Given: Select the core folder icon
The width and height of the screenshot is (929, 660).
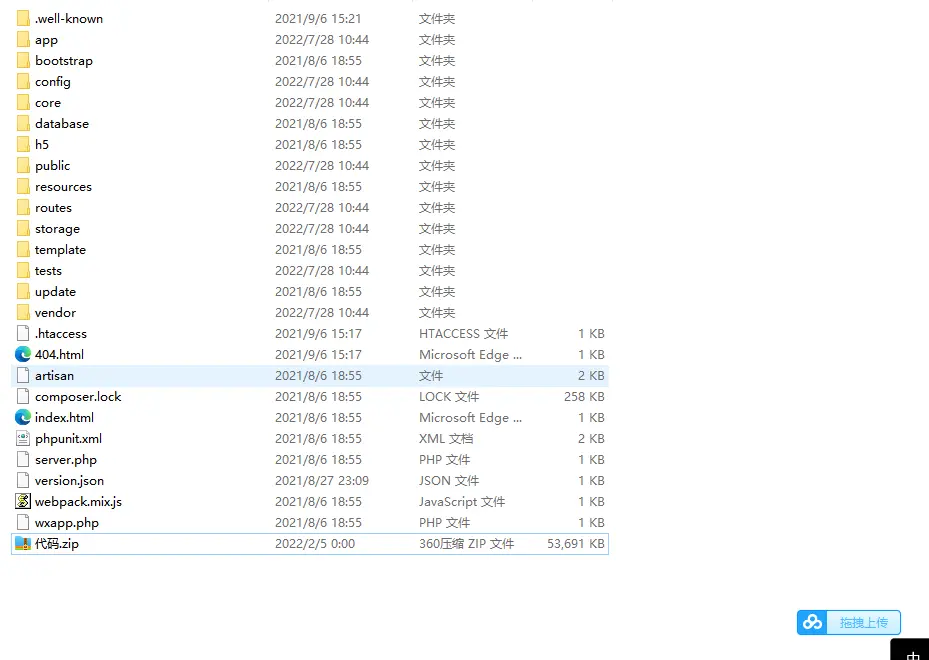Looking at the screenshot, I should tap(23, 102).
